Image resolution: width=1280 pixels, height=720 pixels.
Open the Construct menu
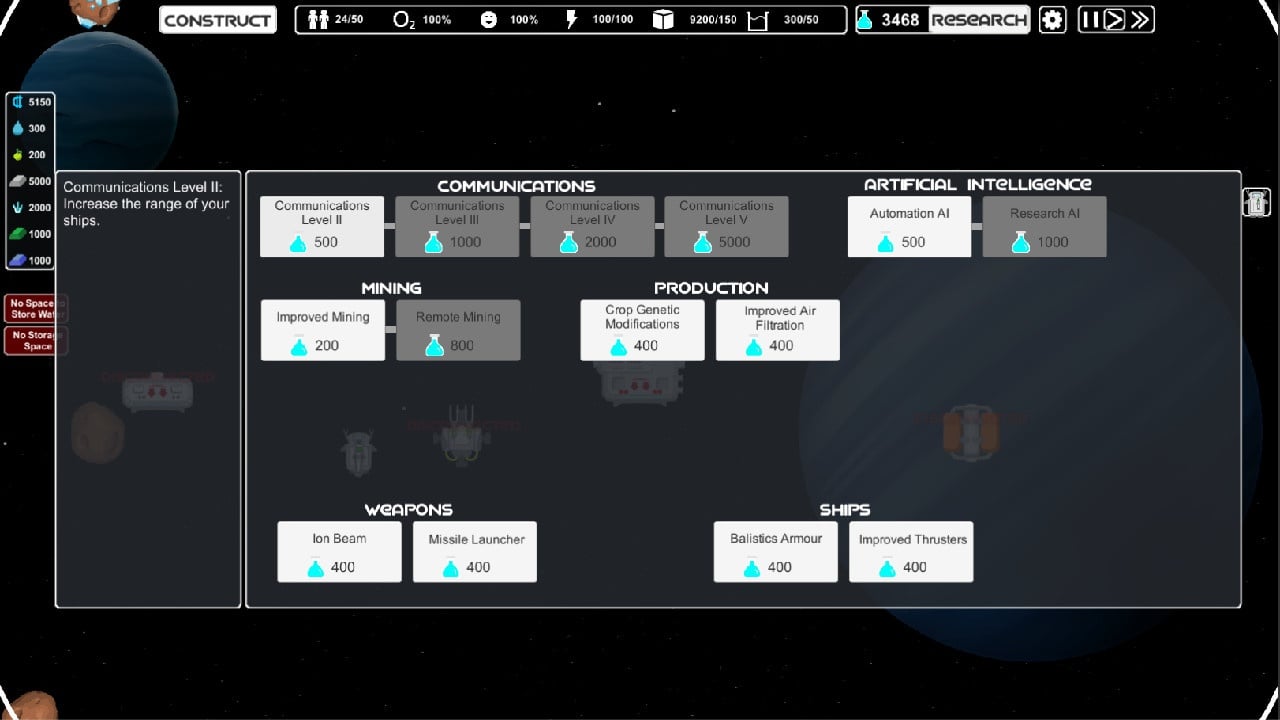tap(218, 20)
